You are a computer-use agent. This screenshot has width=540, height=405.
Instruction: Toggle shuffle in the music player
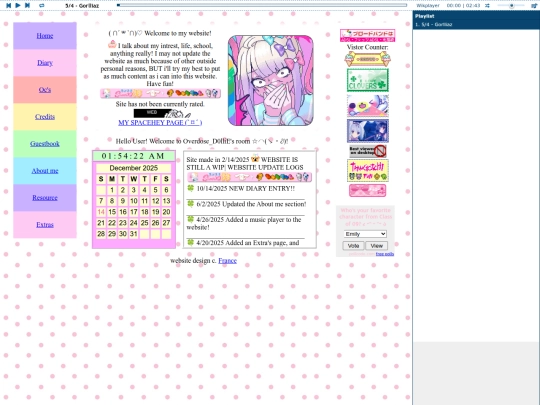pyautogui.click(x=487, y=6)
